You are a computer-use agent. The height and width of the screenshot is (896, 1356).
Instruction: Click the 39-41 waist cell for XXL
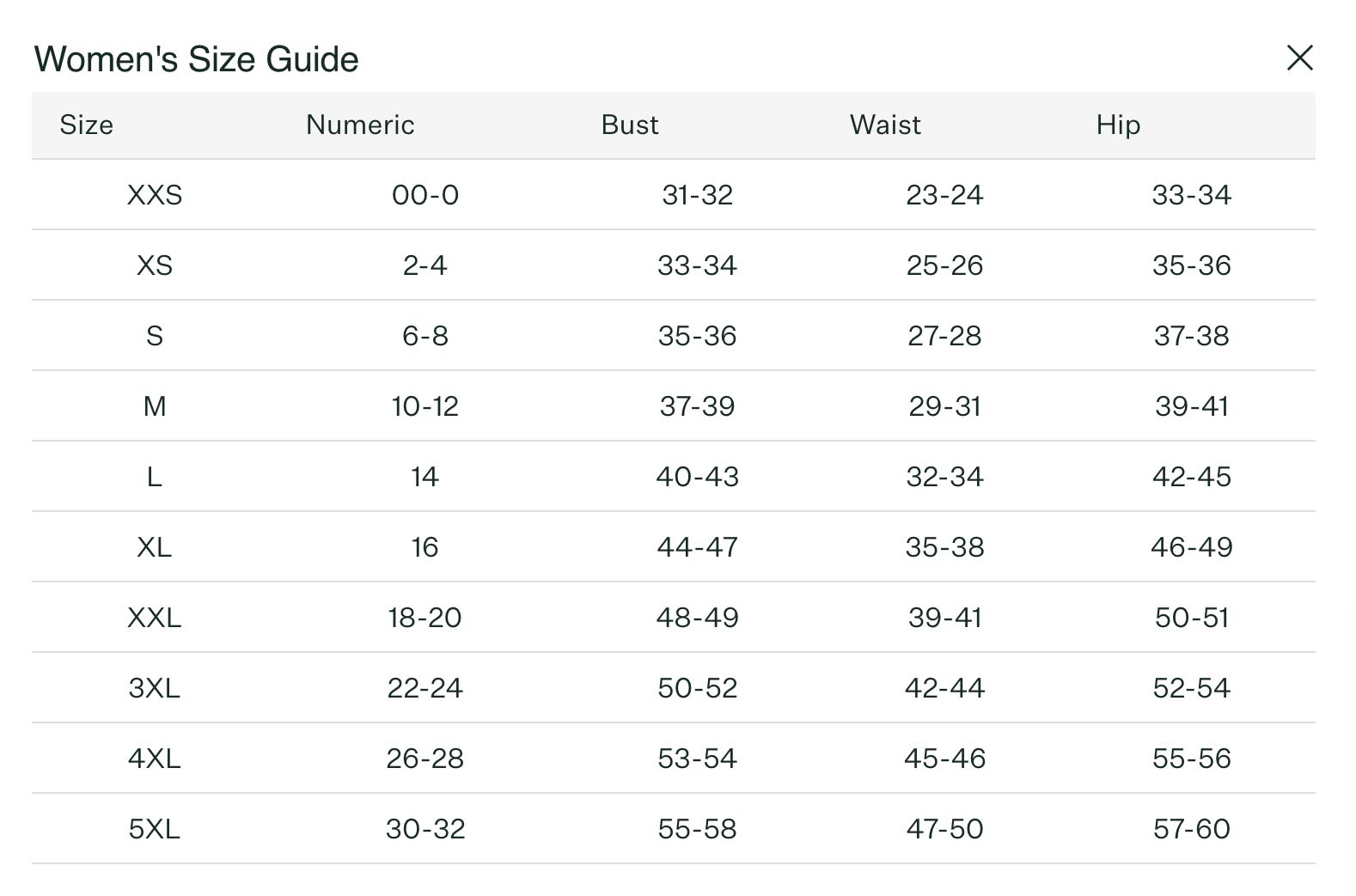944,618
